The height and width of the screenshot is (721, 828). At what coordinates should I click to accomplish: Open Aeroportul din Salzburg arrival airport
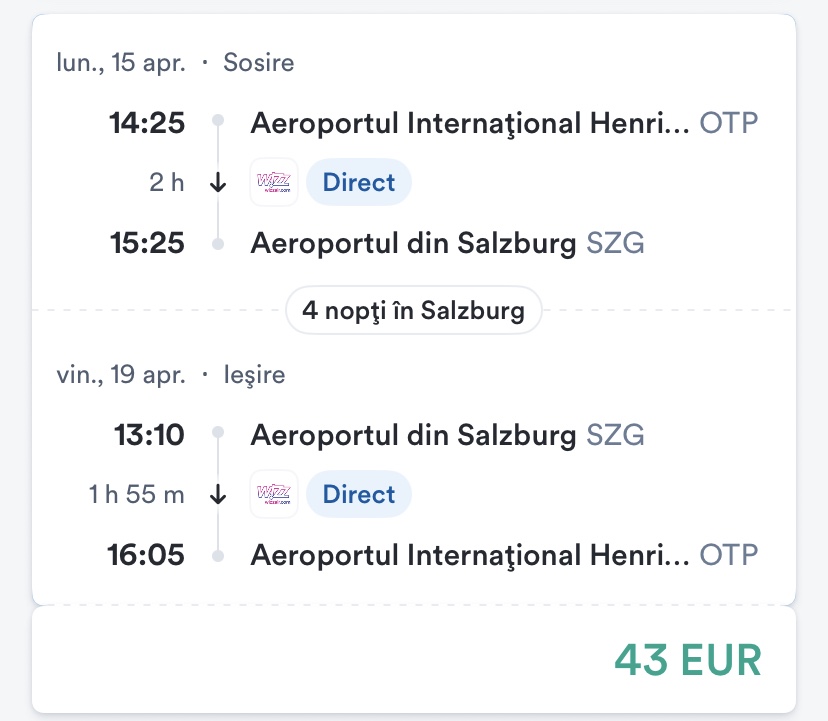pyautogui.click(x=413, y=243)
